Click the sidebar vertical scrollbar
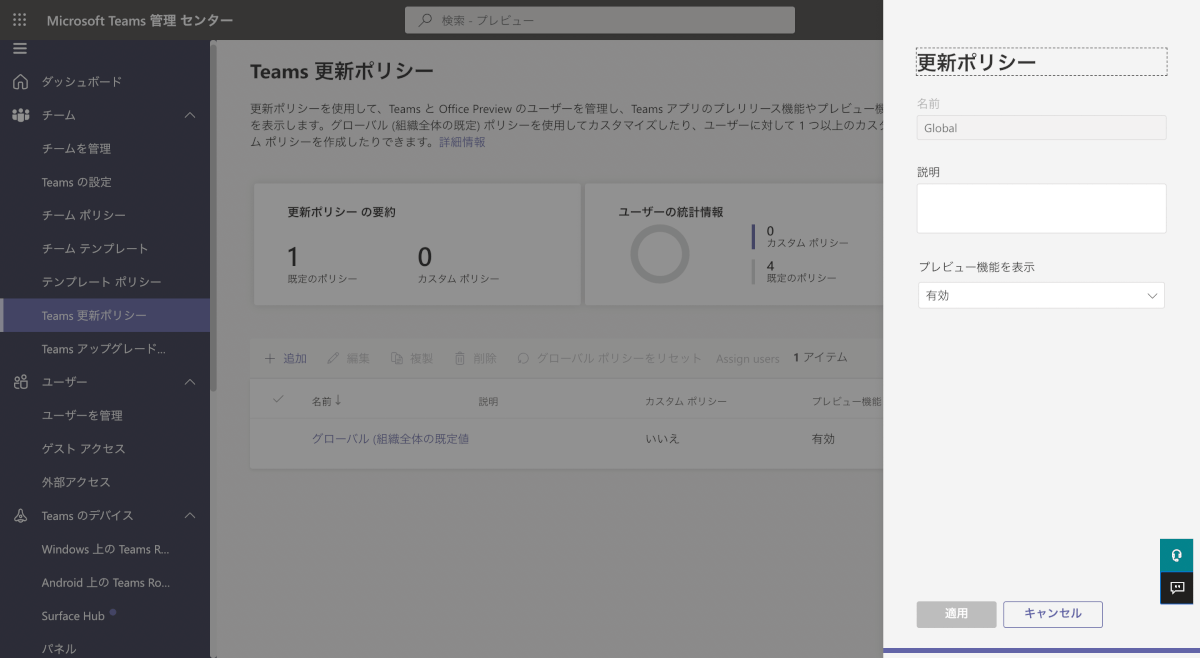 [213, 215]
